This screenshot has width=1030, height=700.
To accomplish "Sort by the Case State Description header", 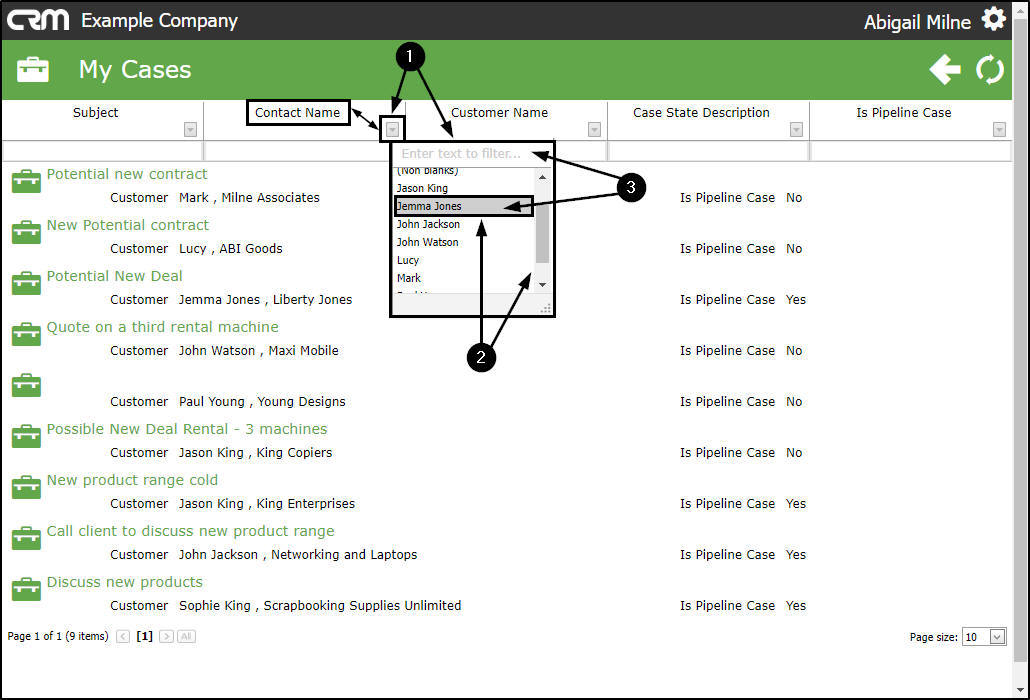I will [x=701, y=112].
